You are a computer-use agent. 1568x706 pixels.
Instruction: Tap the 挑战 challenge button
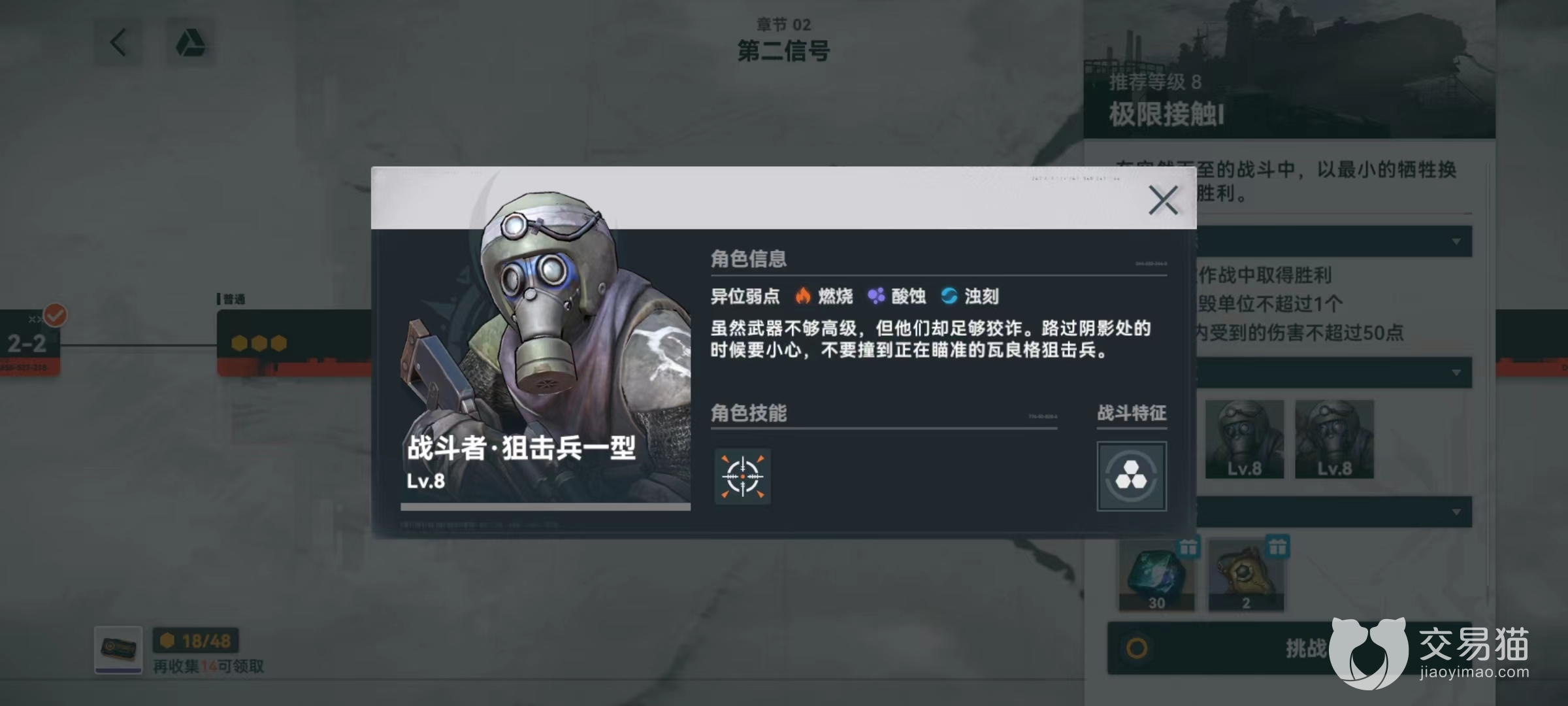coord(1305,648)
